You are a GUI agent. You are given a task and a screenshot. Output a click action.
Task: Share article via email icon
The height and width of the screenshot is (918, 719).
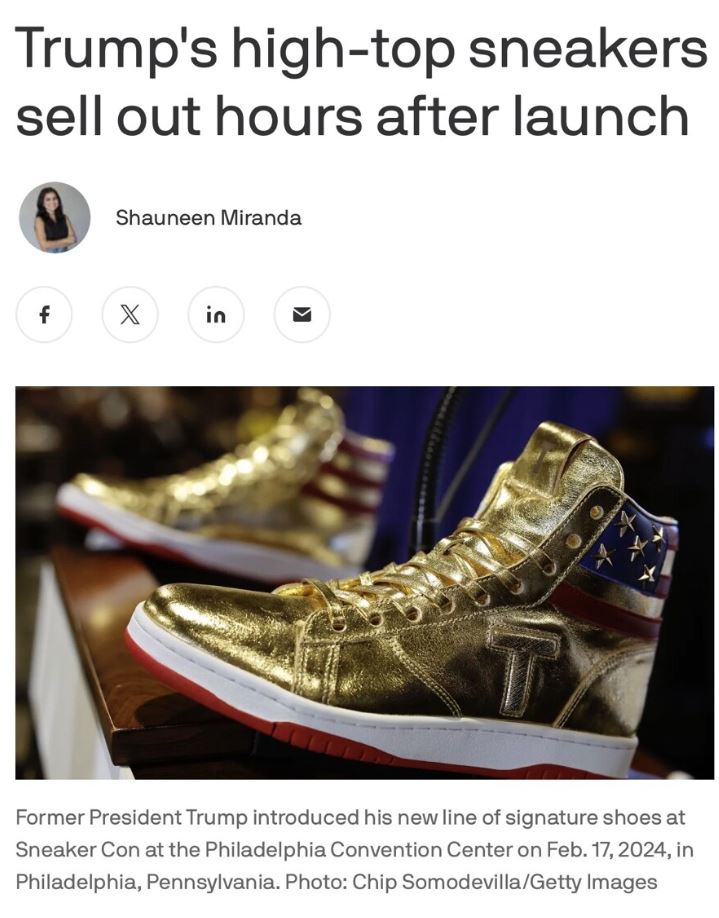(x=302, y=314)
